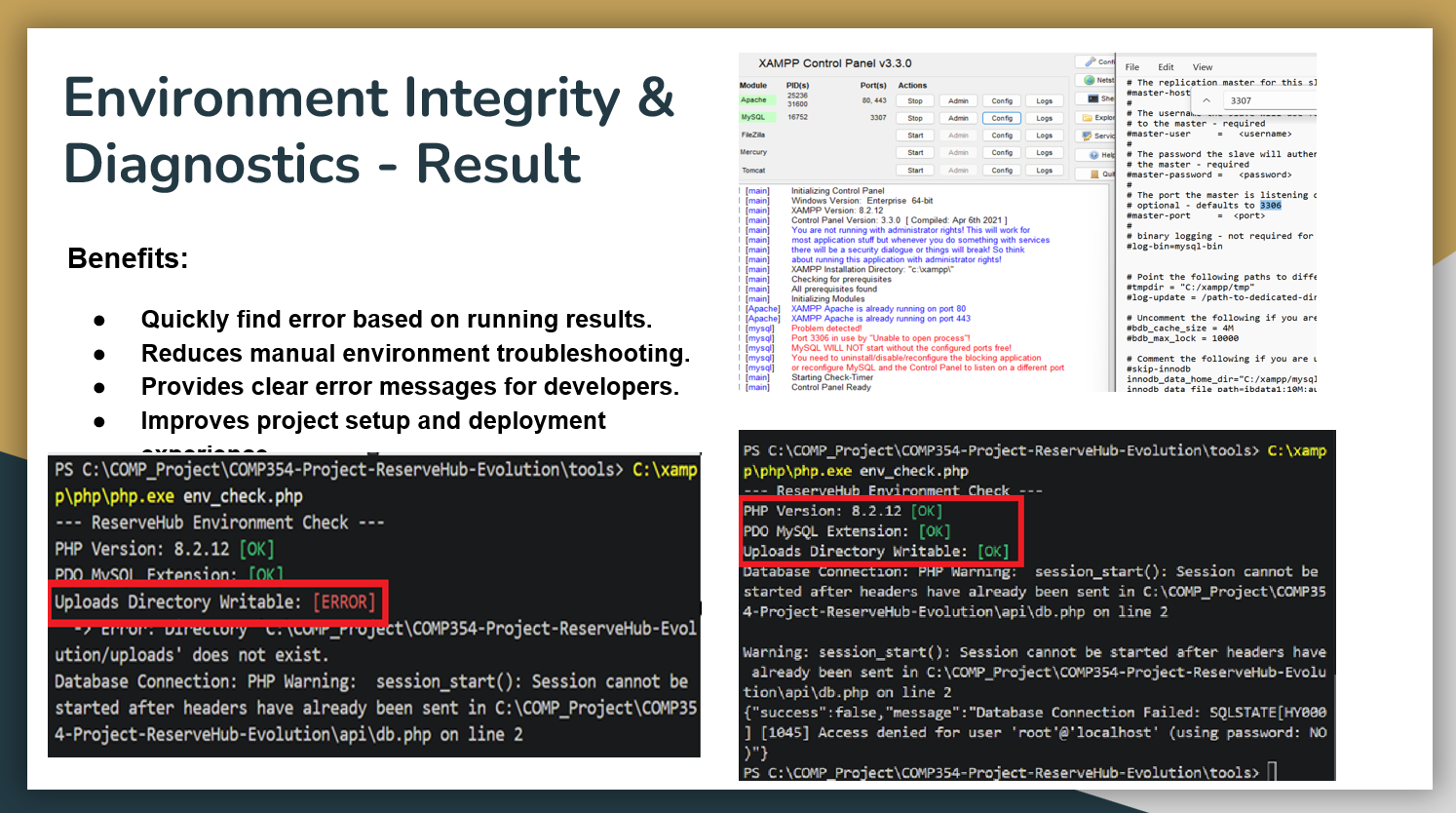Click Notepad line '#log-bin=mysql-bin'

click(x=1174, y=247)
